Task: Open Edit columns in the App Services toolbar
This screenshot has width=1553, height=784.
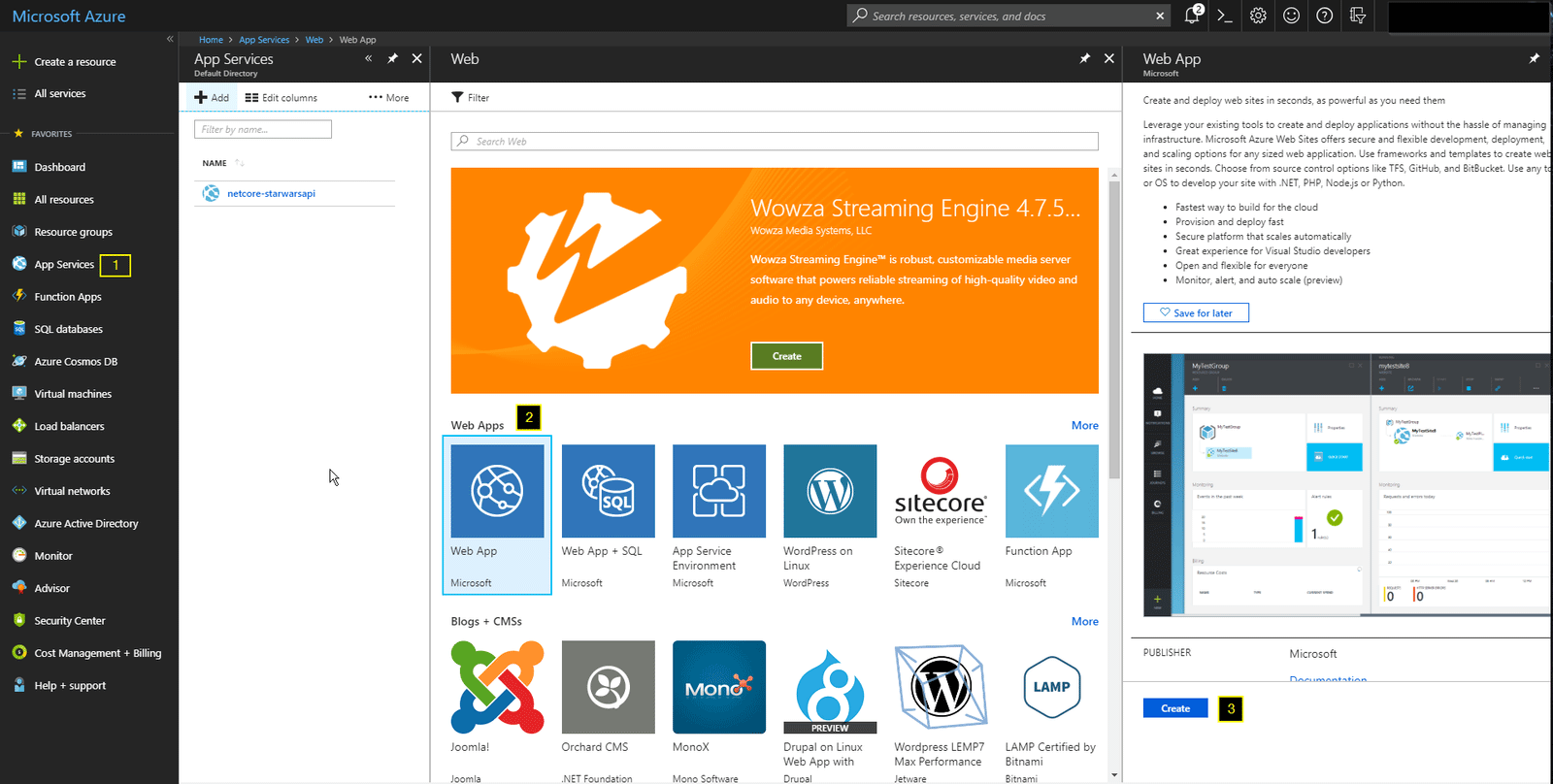Action: pos(281,97)
